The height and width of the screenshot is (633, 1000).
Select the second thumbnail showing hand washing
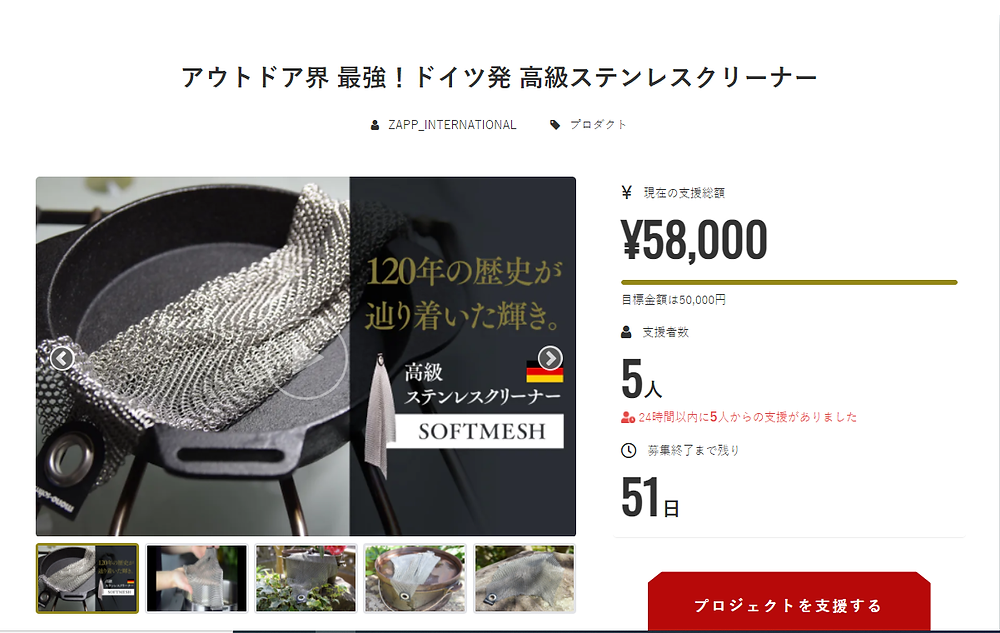(x=196, y=578)
